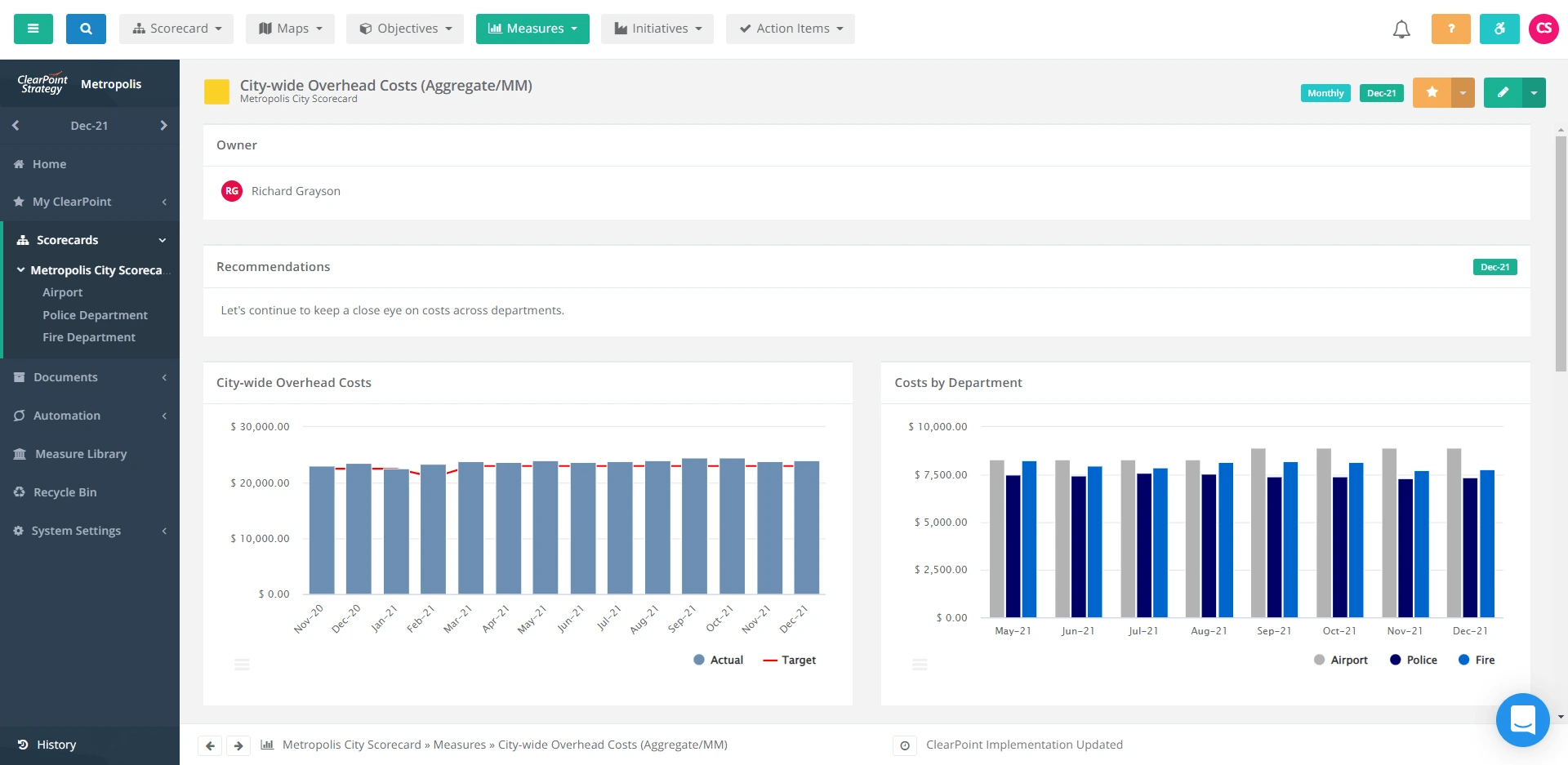
Task: Click the yellow status indicator beside the title
Action: 216,91
